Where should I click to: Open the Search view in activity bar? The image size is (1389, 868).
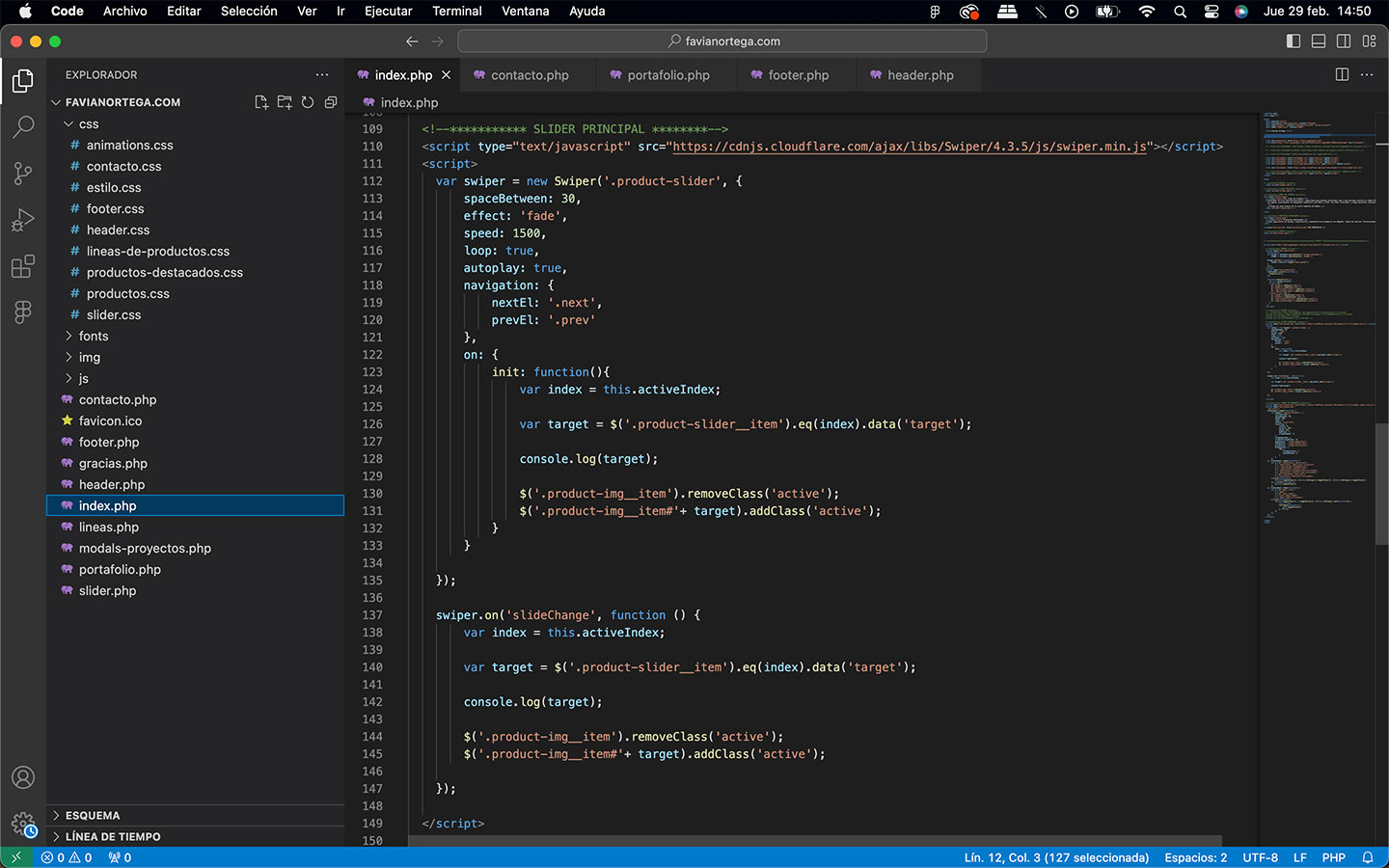point(23,126)
